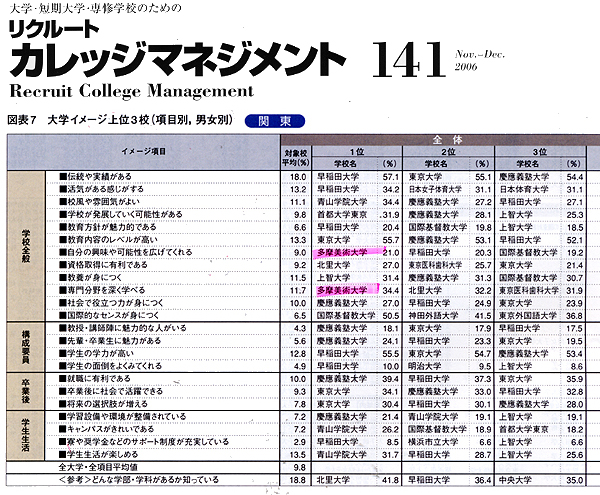Click the '中央大学' cell
600x495 pixels.
click(515, 480)
